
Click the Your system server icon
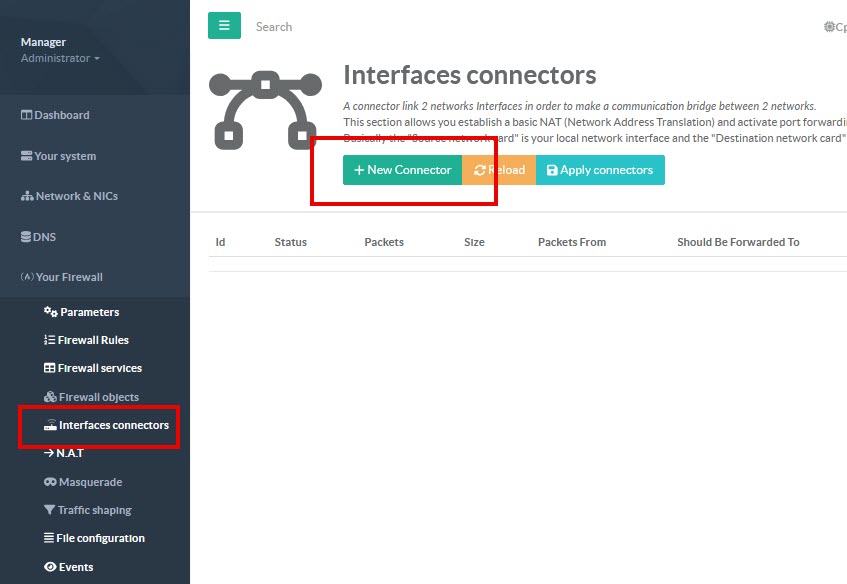click(27, 156)
